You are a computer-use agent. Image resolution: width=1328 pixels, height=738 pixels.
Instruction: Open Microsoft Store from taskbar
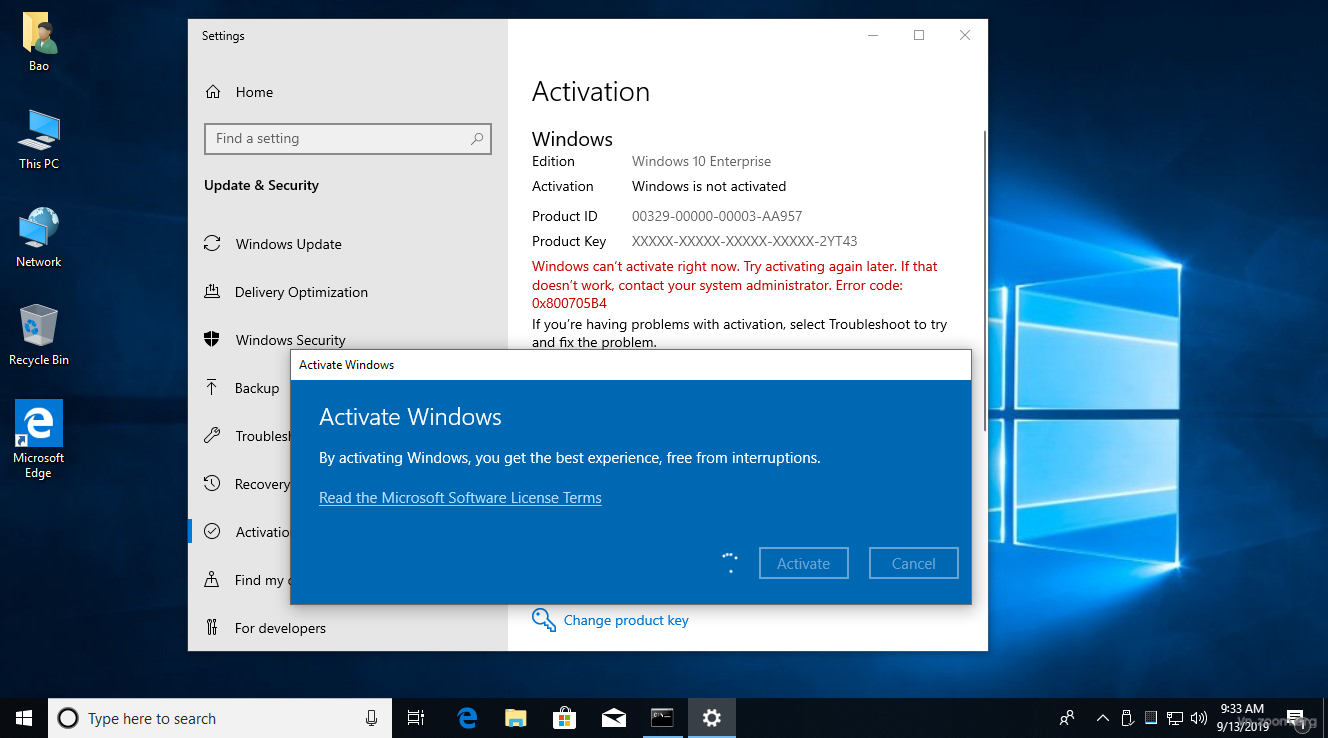click(x=565, y=718)
